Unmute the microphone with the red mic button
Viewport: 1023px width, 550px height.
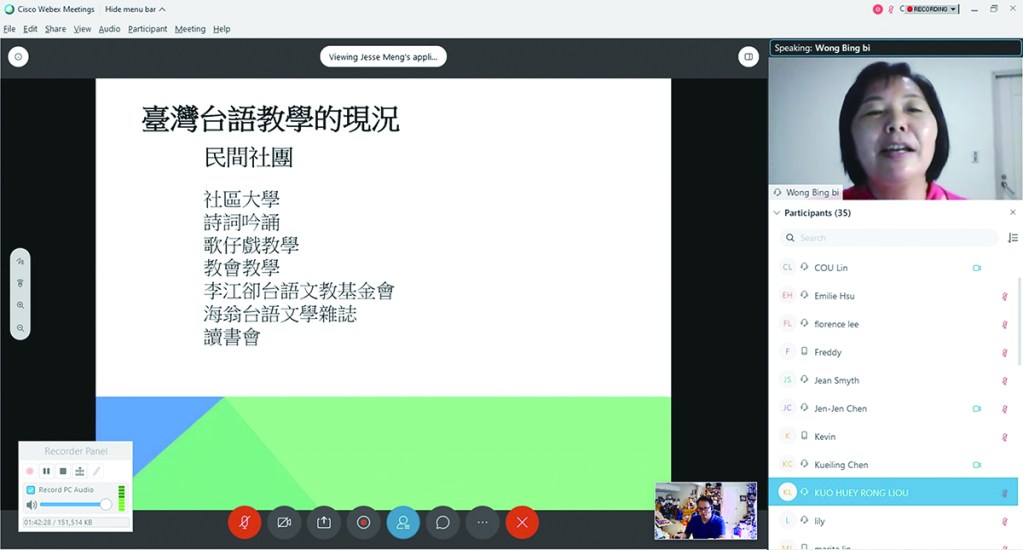(x=244, y=522)
